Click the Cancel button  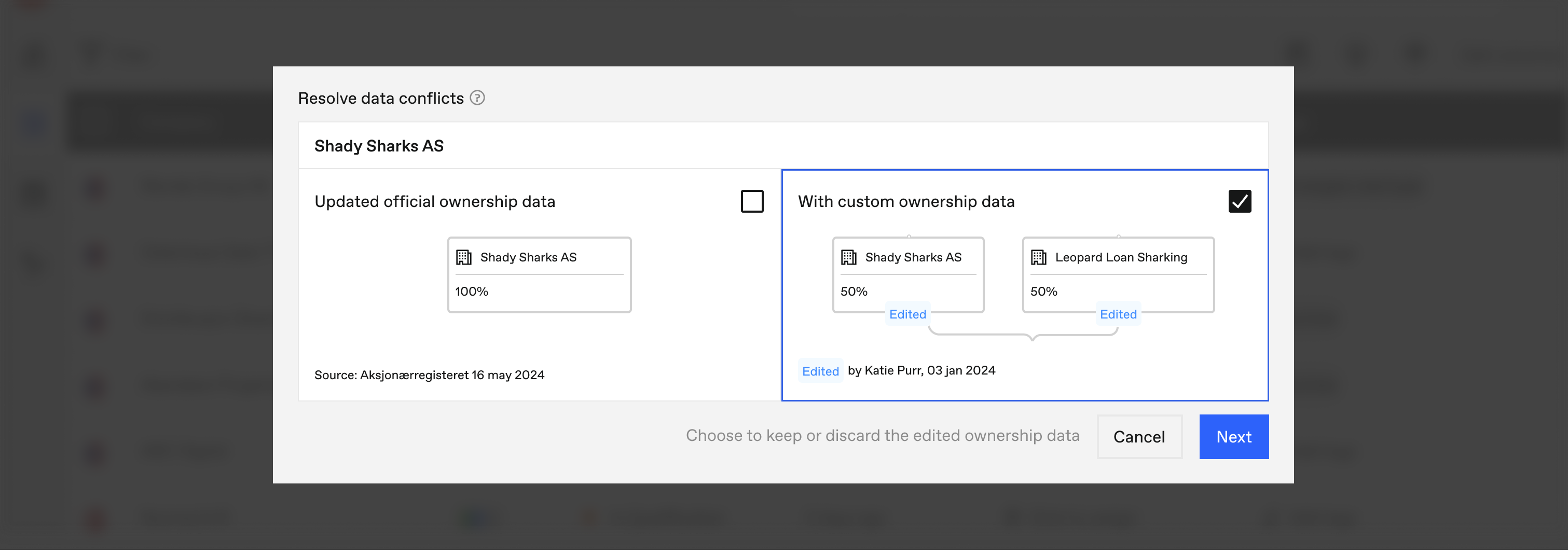(x=1139, y=437)
